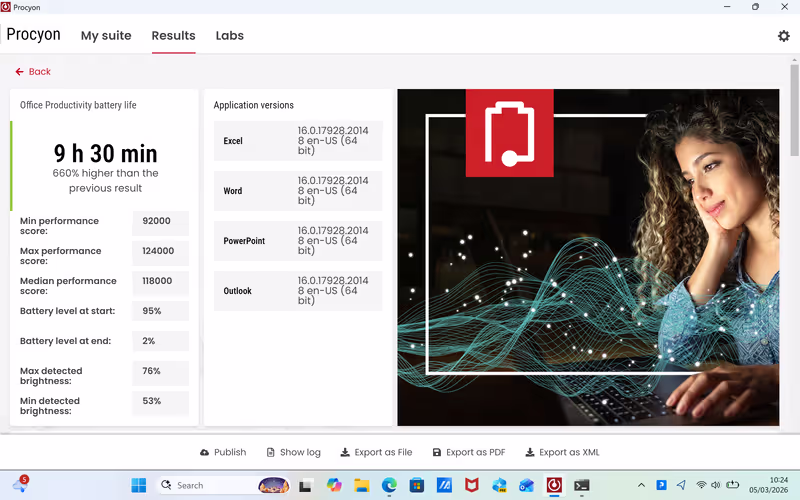800x500 pixels.
Task: Expand the system tray hidden icons chevron
Action: (x=641, y=485)
